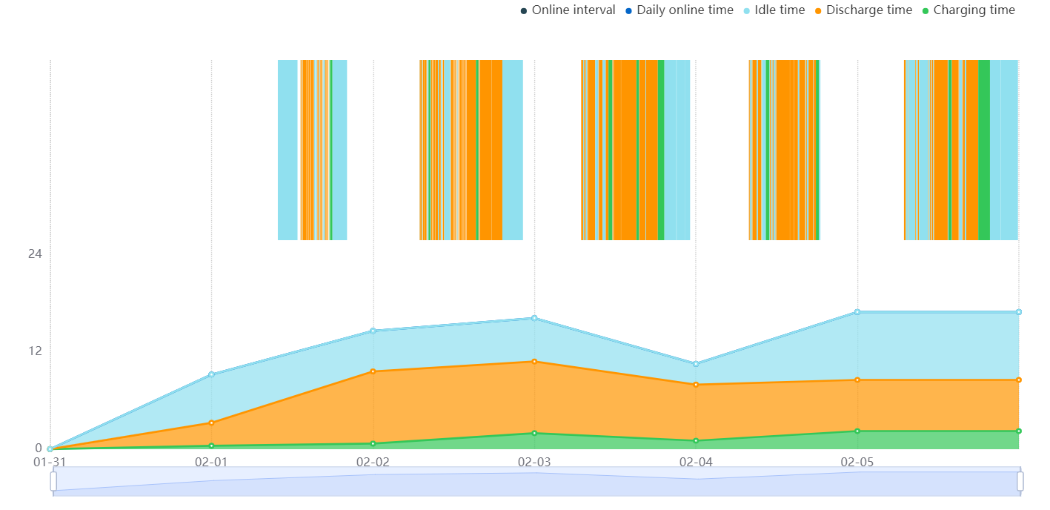Click the green Charging time legend dot
This screenshot has height=510, width=1050.
925,11
